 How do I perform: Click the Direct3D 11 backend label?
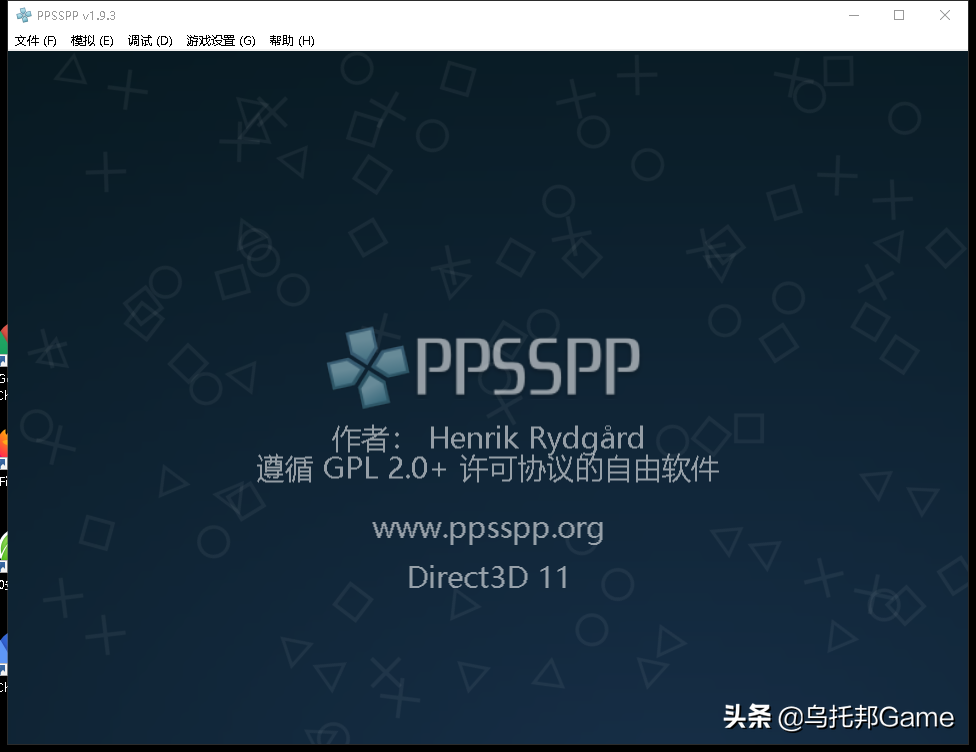488,577
